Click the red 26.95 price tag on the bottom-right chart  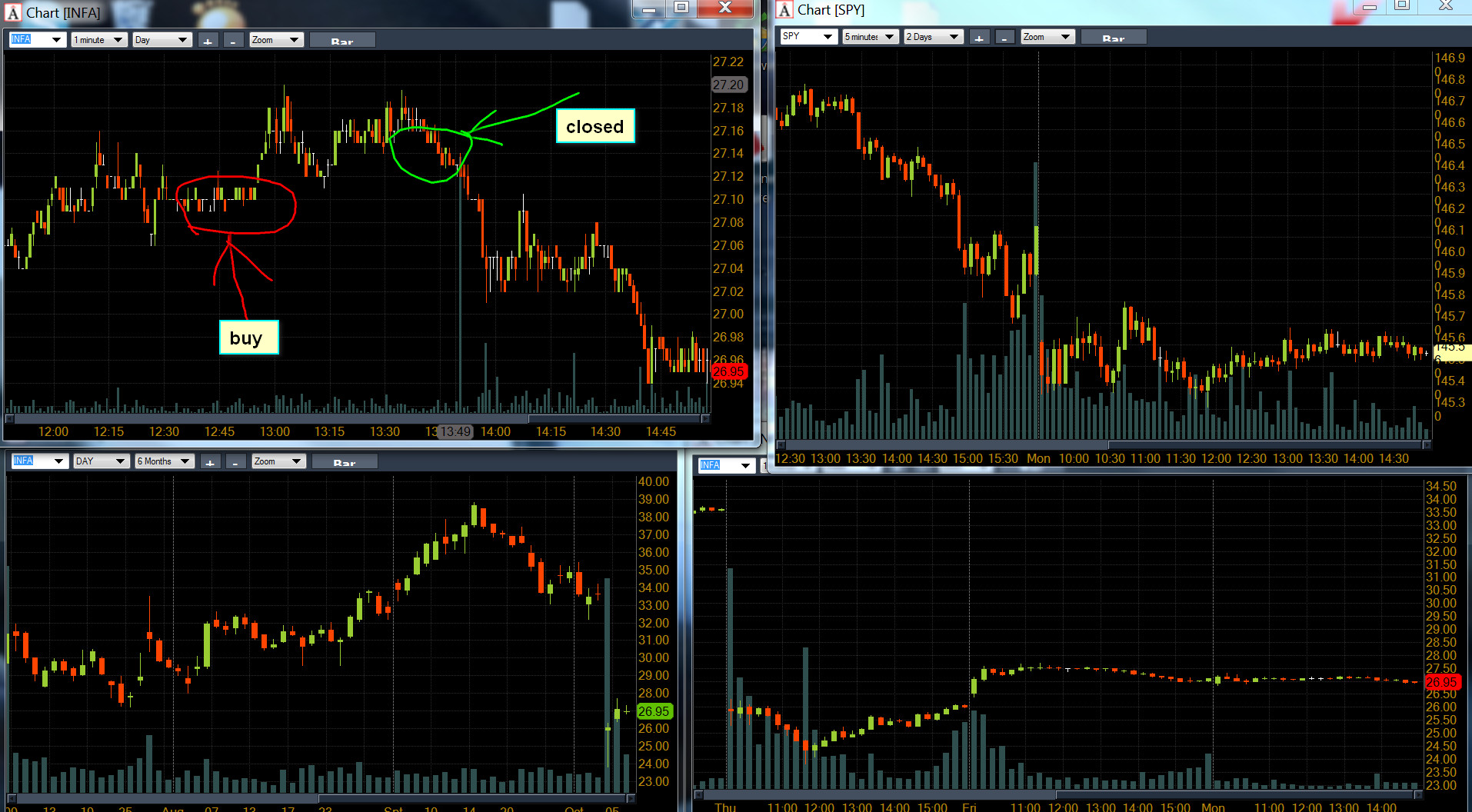(x=1441, y=682)
